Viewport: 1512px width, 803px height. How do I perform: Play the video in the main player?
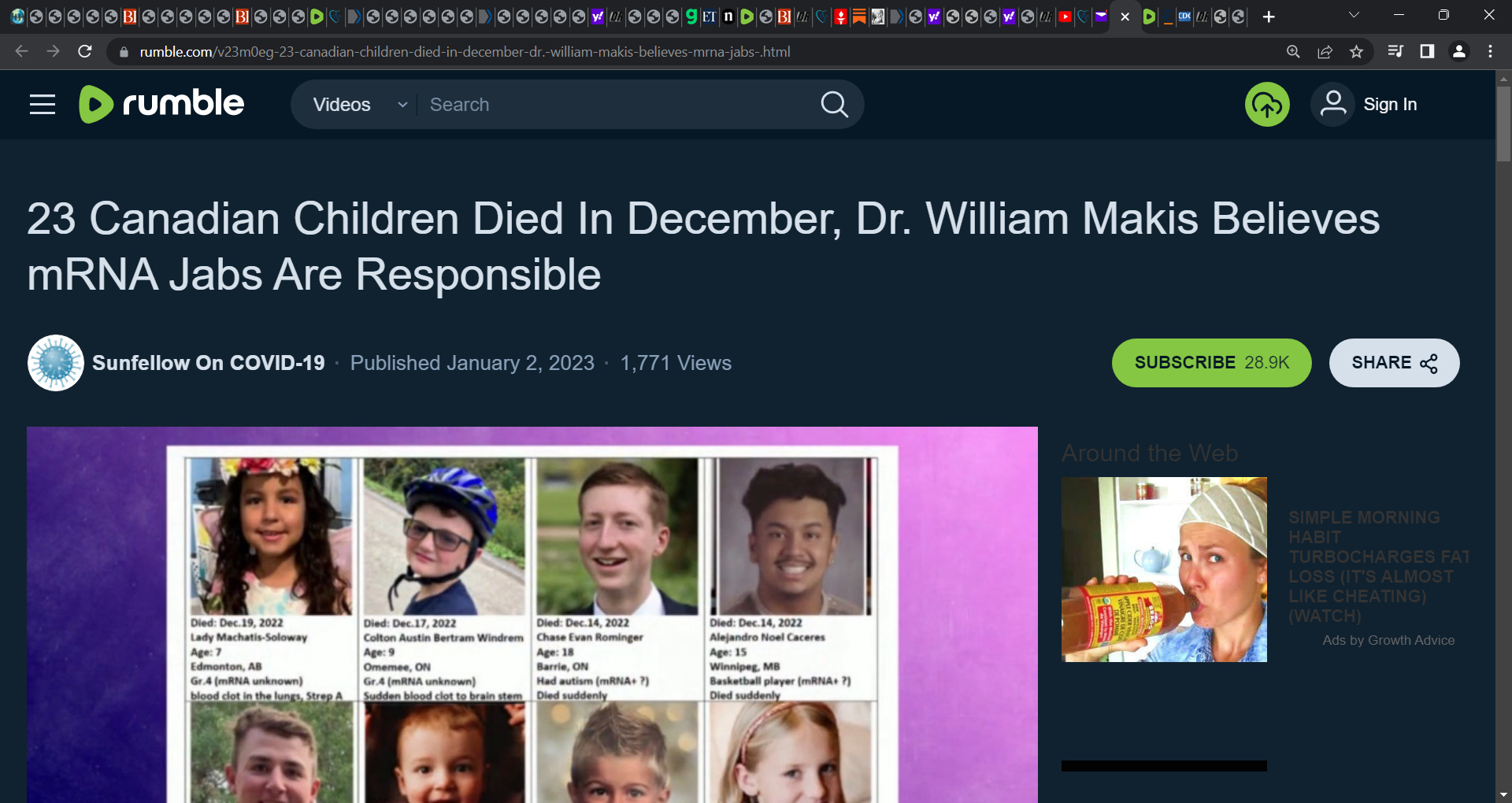click(x=532, y=615)
